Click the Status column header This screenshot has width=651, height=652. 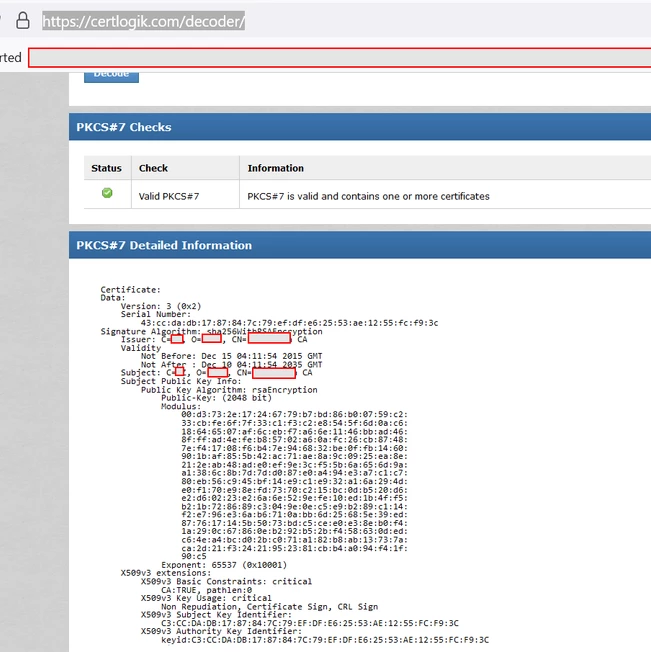tap(106, 168)
